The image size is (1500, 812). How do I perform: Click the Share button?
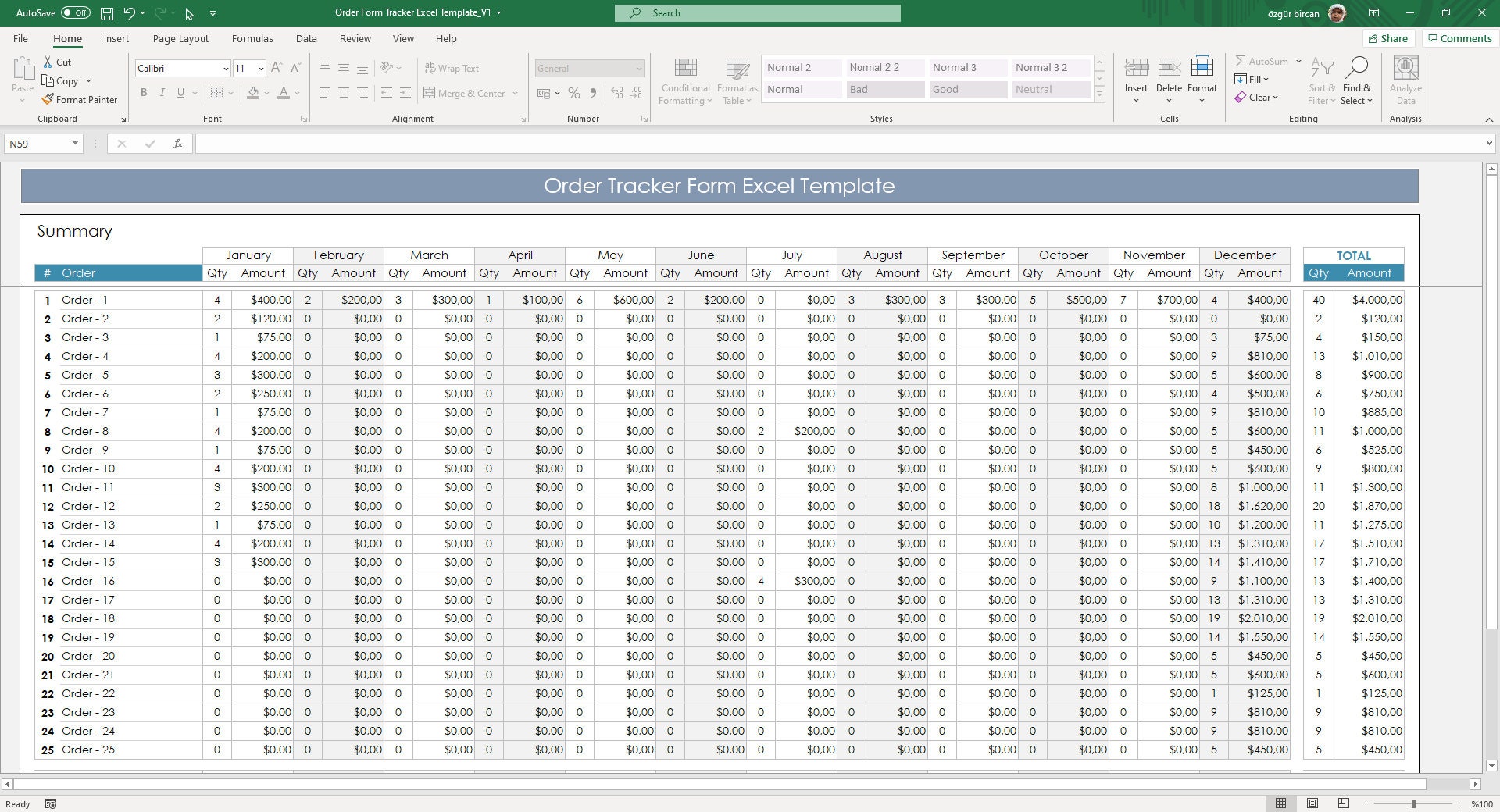[1389, 38]
